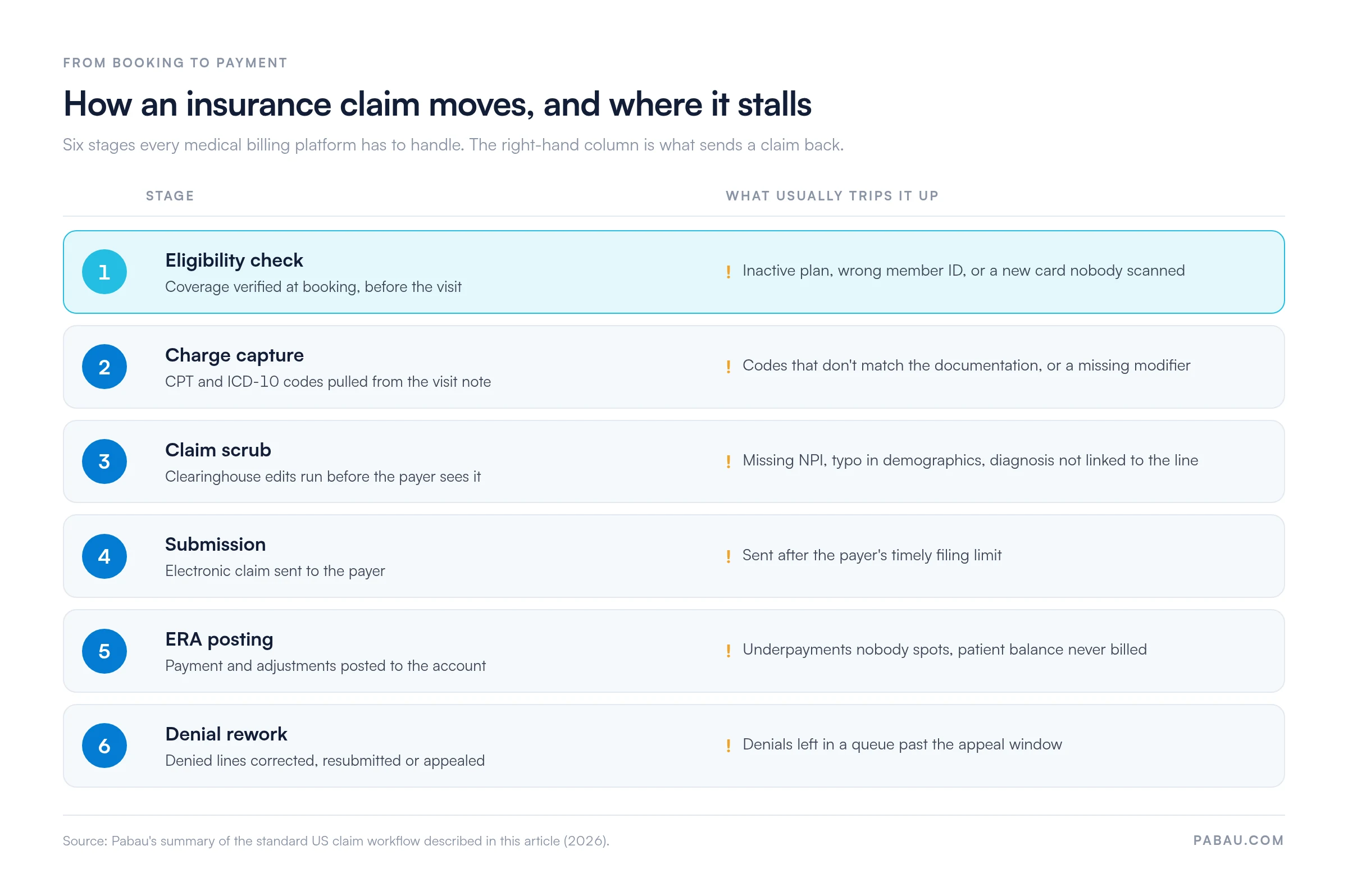Image resolution: width=1348 pixels, height=896 pixels.
Task: Click 'Electronic claim sent to the payer'
Action: tap(275, 572)
